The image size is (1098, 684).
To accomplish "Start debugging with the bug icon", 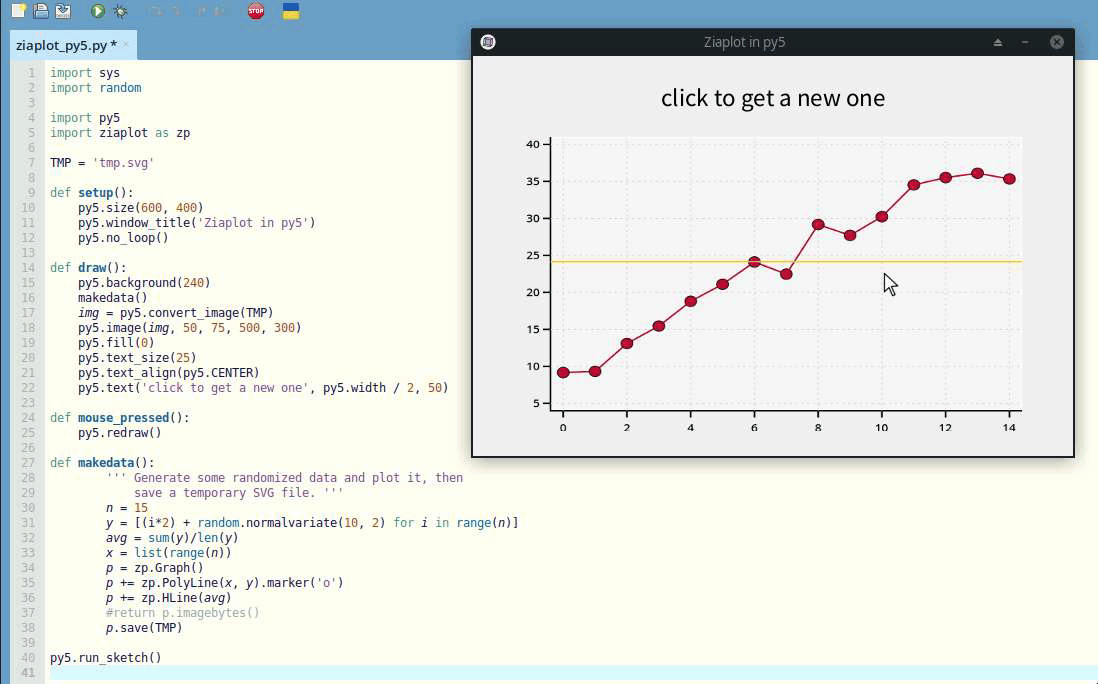I will click(121, 11).
